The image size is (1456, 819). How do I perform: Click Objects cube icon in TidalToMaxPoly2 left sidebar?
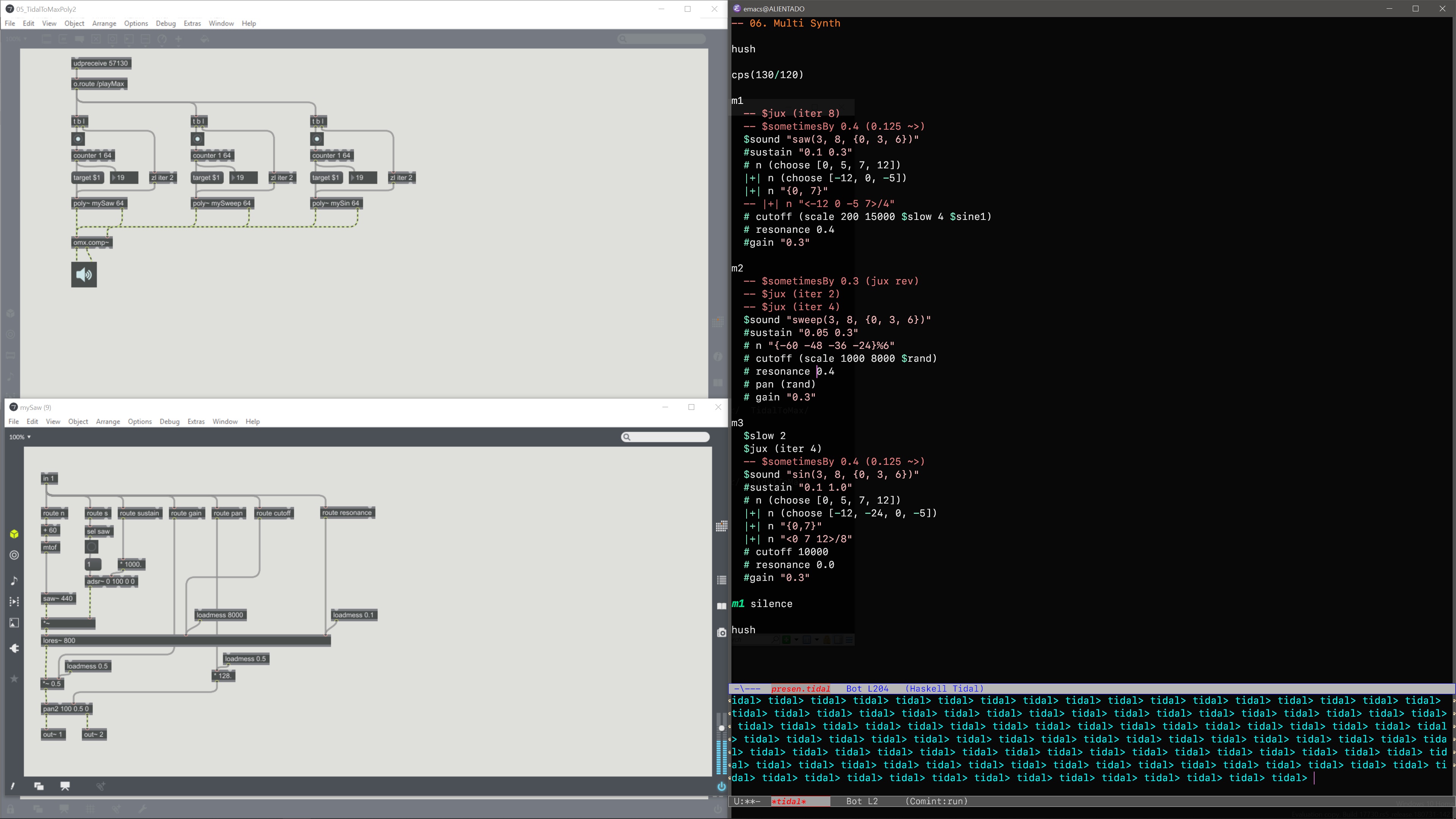tap(10, 313)
